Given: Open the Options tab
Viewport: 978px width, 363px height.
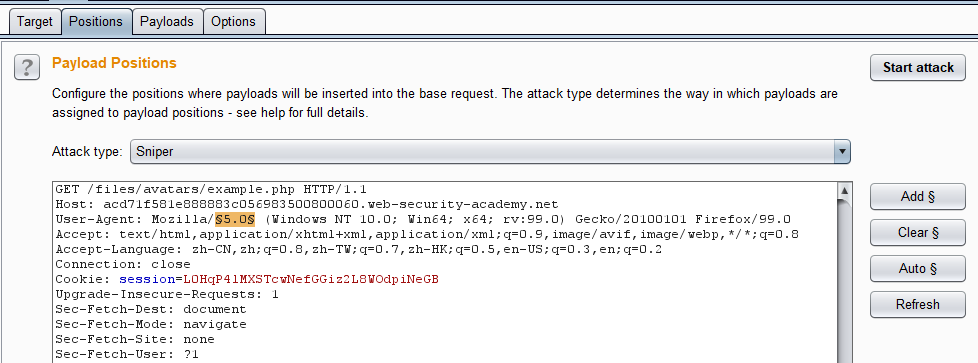Looking at the screenshot, I should point(233,21).
